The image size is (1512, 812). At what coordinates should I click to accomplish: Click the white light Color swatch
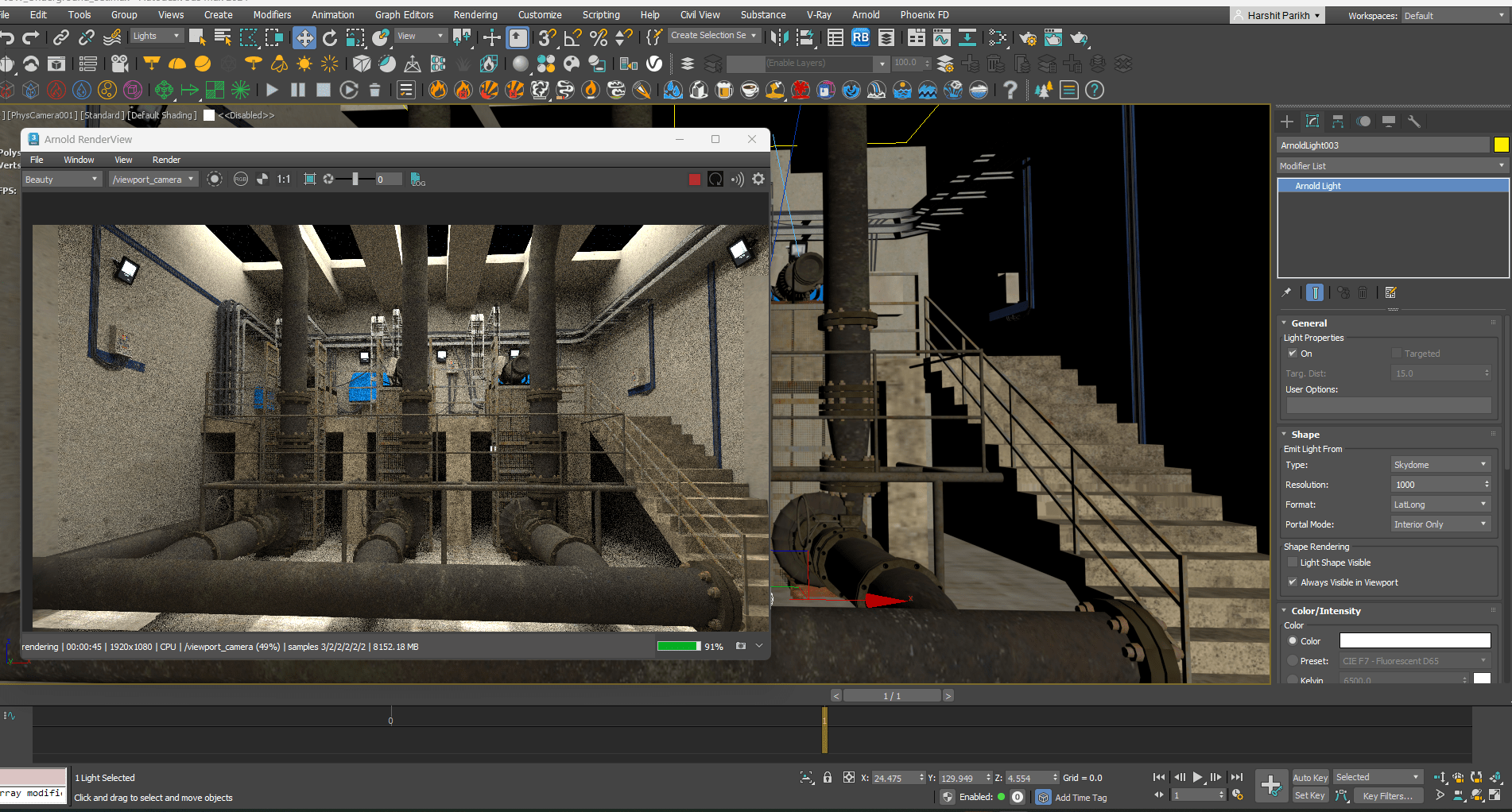point(1414,641)
